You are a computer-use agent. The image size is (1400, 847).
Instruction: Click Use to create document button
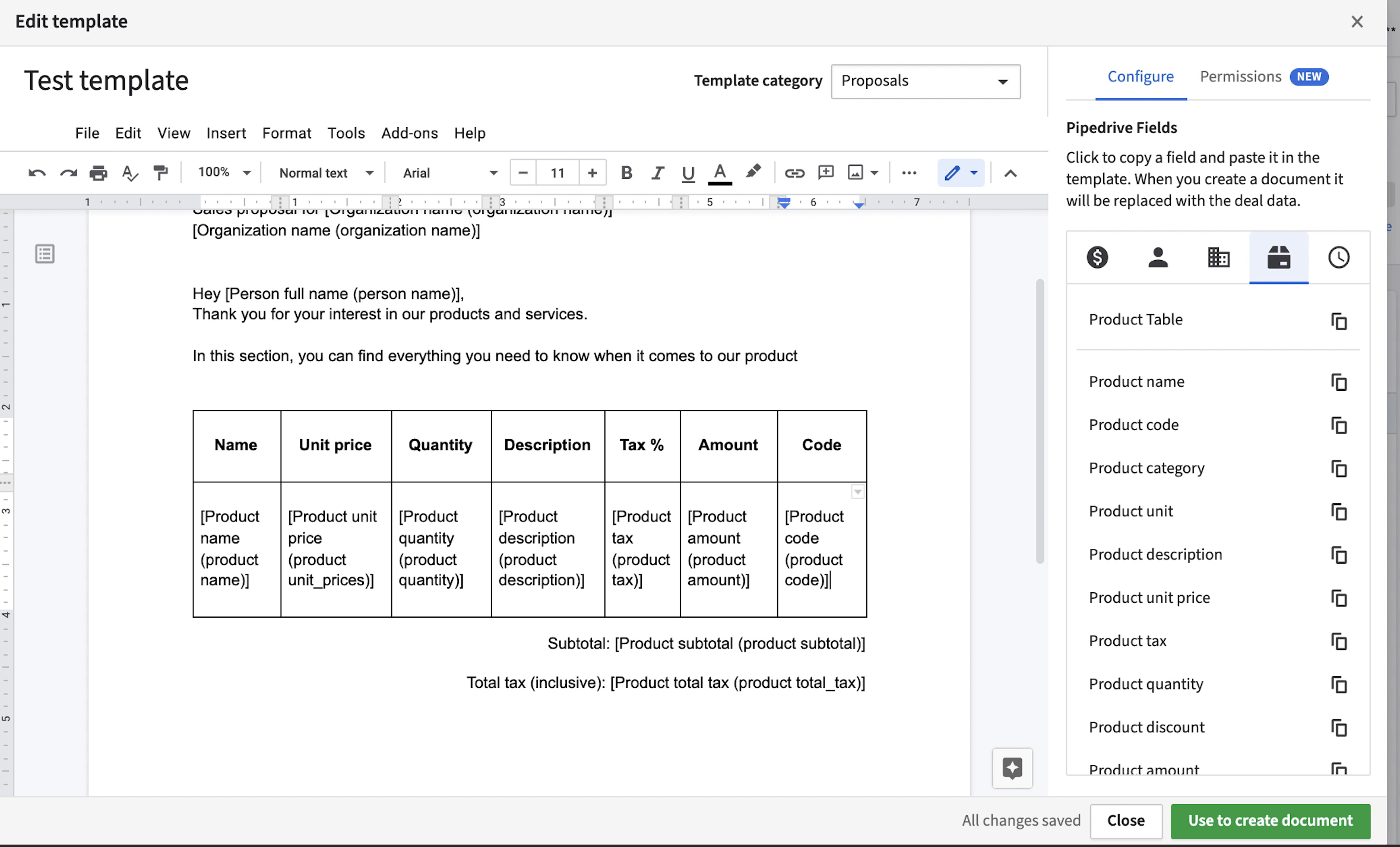[1271, 820]
